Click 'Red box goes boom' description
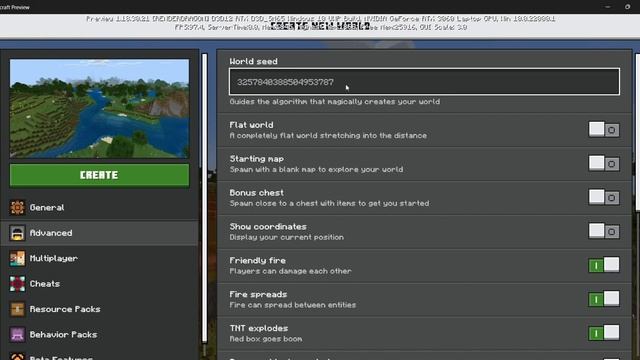Viewport: 640px width, 360px height. point(266,339)
